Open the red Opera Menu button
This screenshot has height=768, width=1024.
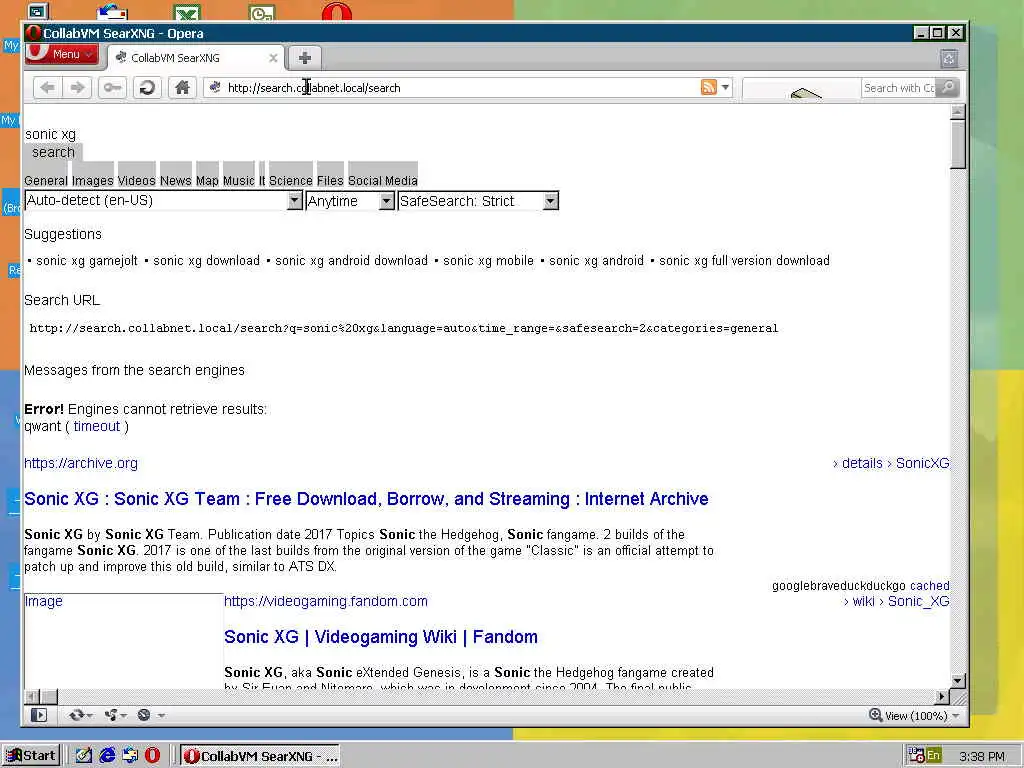(x=62, y=54)
